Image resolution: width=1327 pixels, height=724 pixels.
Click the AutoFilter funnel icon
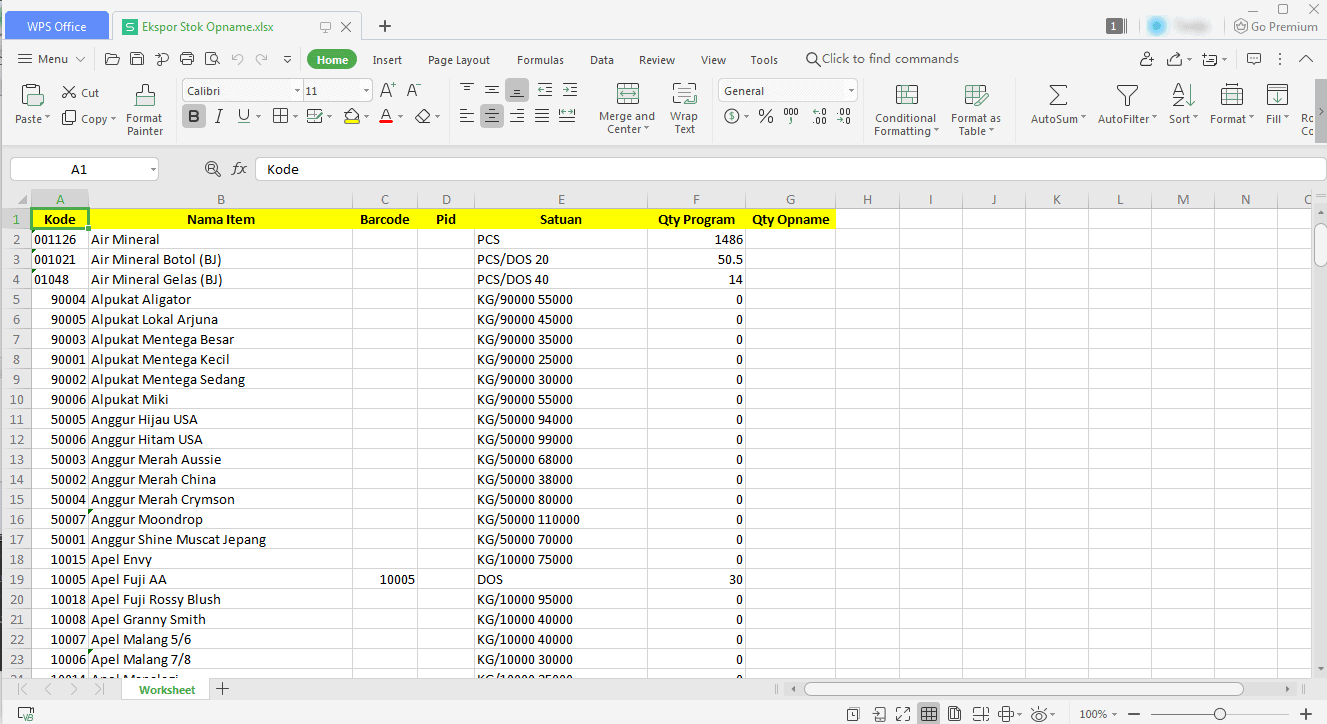click(x=1127, y=95)
